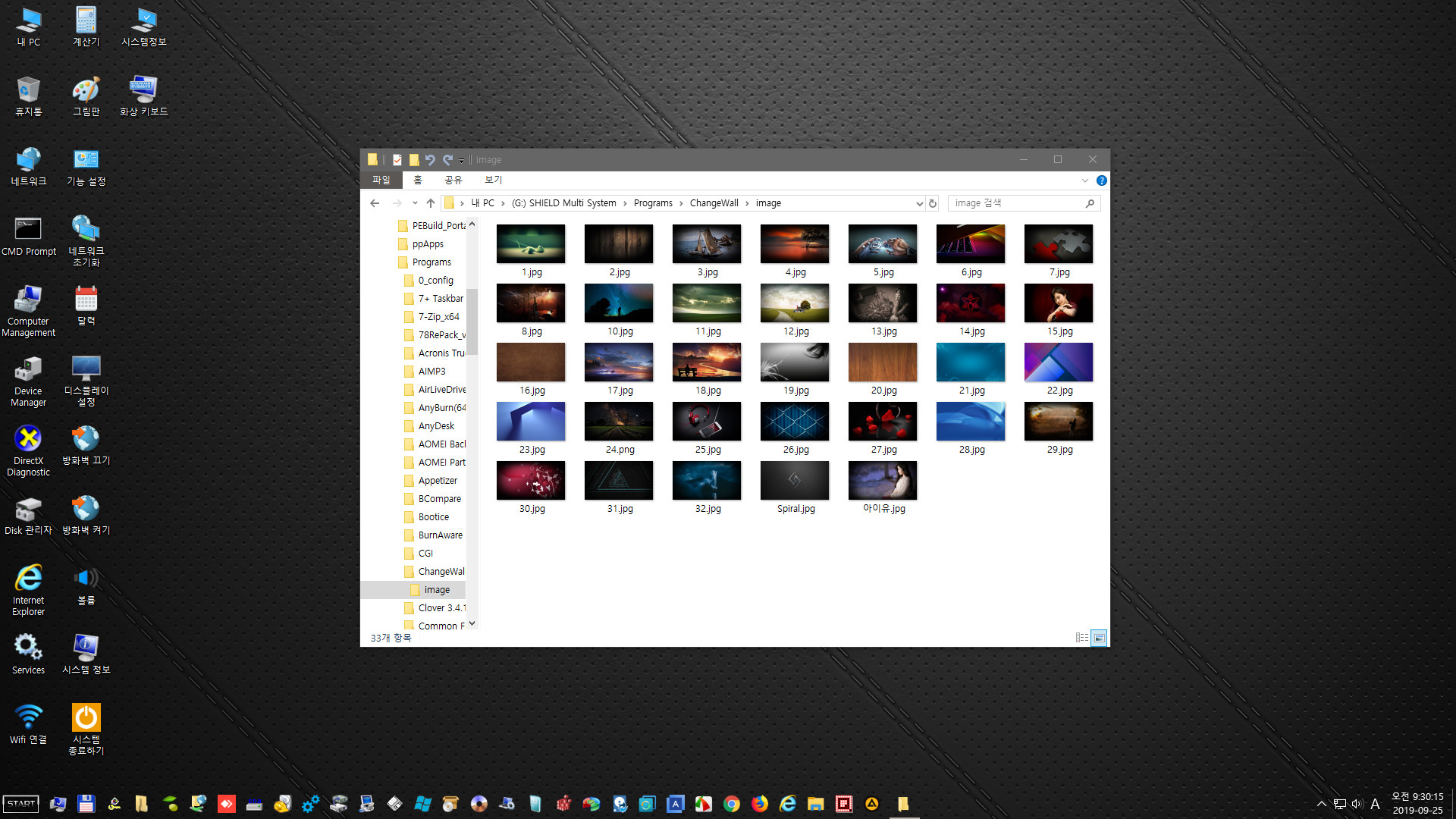Click the START button on taskbar
The image size is (1456, 819).
21,804
